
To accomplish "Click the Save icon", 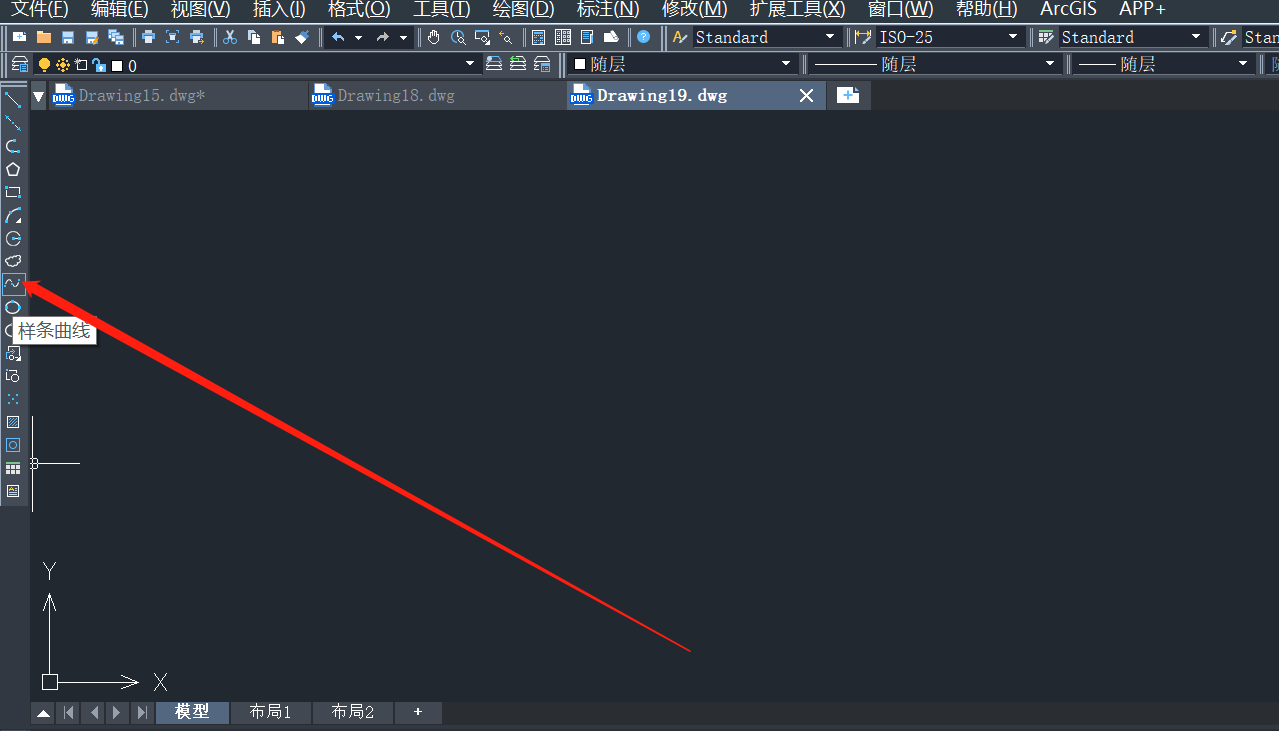I will (x=68, y=37).
